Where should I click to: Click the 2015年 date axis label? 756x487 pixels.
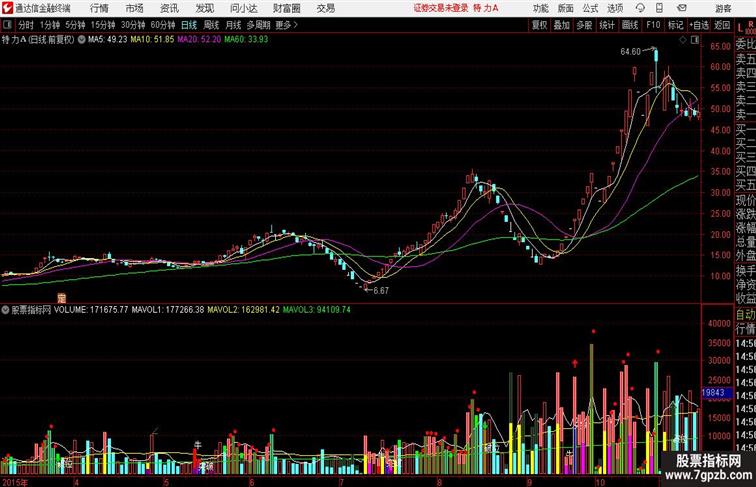click(x=15, y=482)
